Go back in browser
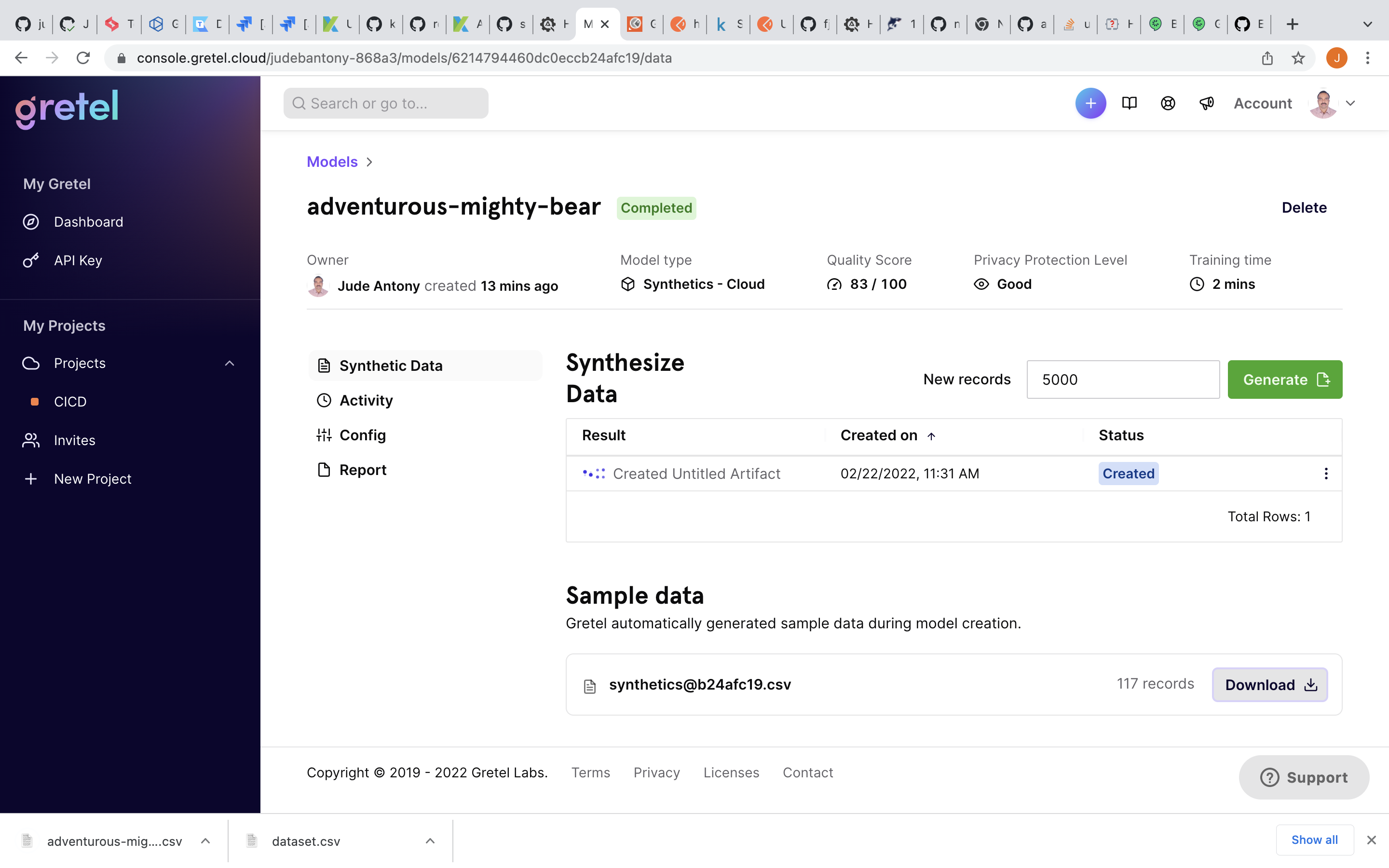Viewport: 1389px width, 868px height. [x=21, y=58]
